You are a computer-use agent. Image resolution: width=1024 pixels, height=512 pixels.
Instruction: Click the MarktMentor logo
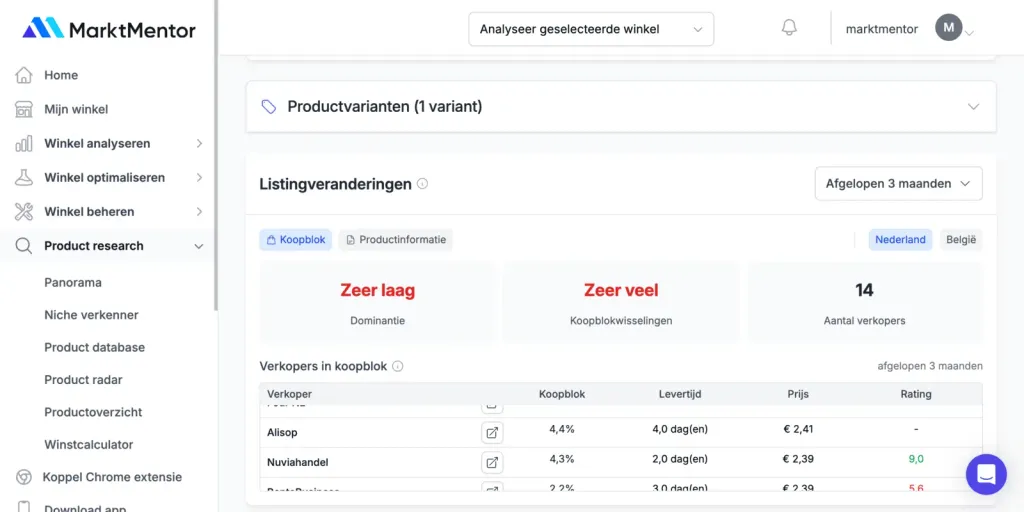tap(109, 29)
